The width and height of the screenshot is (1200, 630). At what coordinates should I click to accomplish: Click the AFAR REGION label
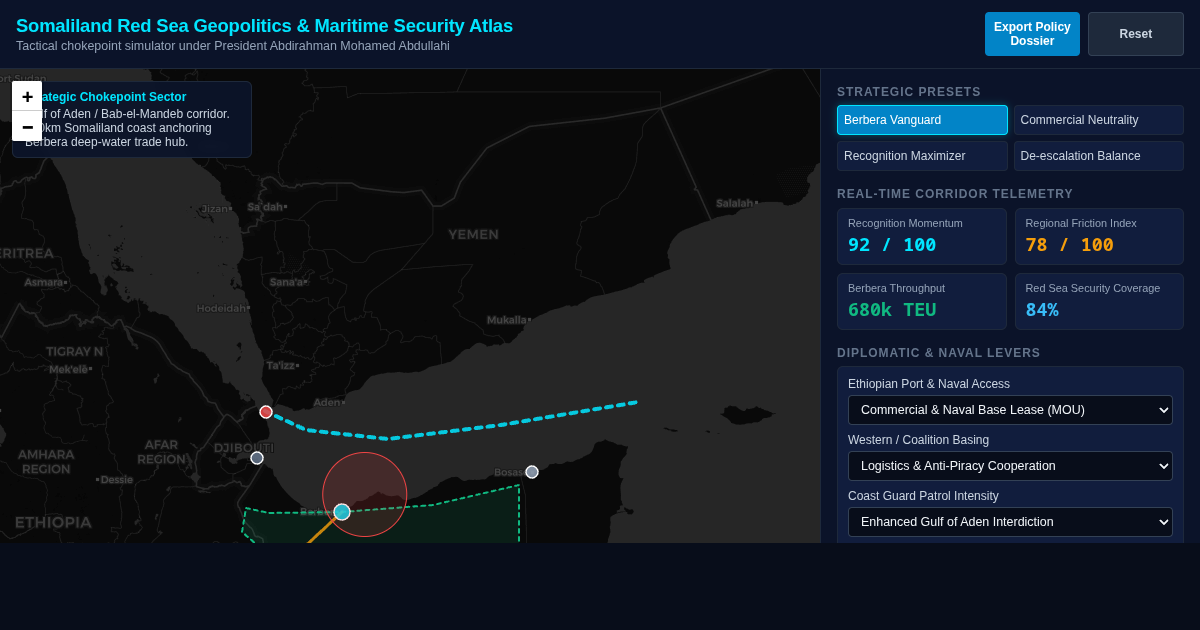pos(161,452)
